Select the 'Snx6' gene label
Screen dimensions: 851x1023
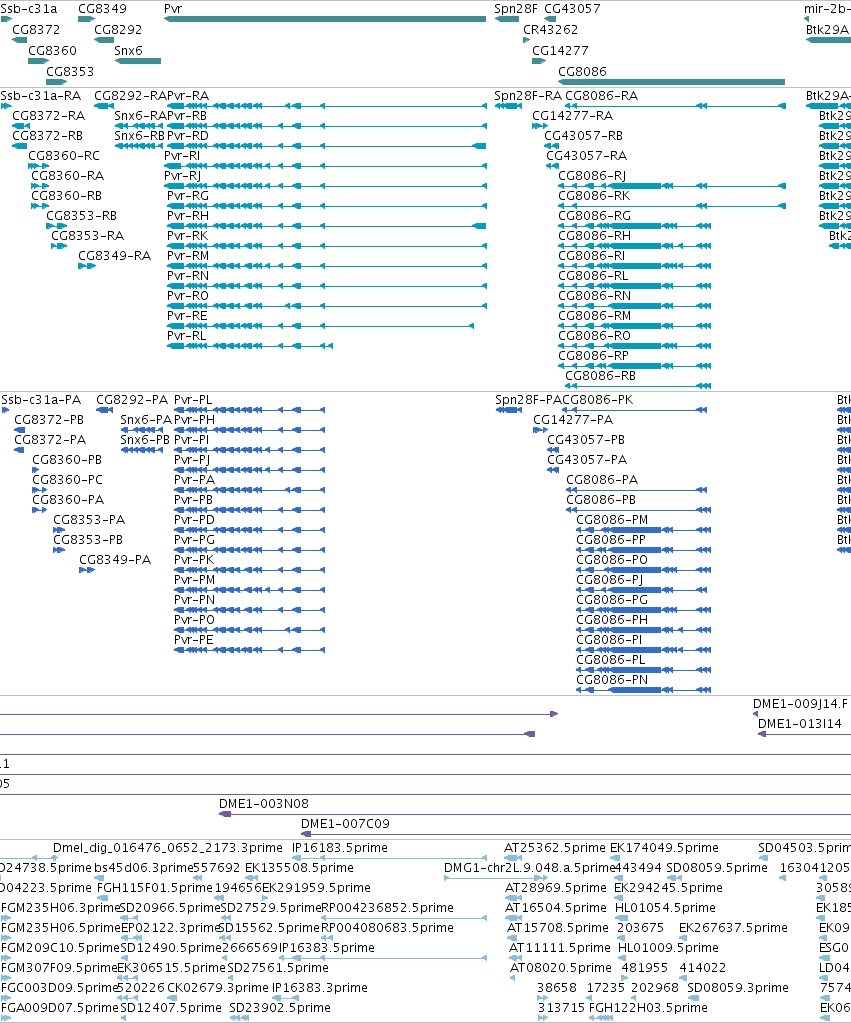tap(129, 51)
